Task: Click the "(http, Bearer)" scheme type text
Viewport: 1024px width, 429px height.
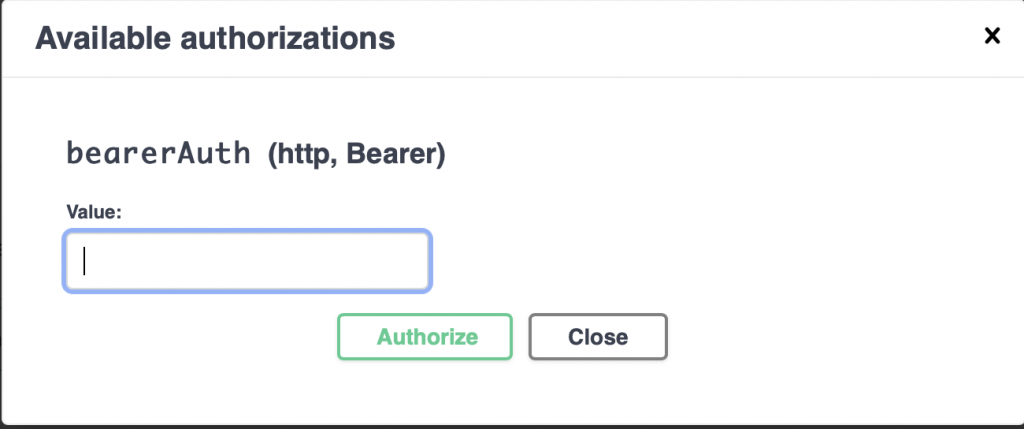Action: click(356, 156)
